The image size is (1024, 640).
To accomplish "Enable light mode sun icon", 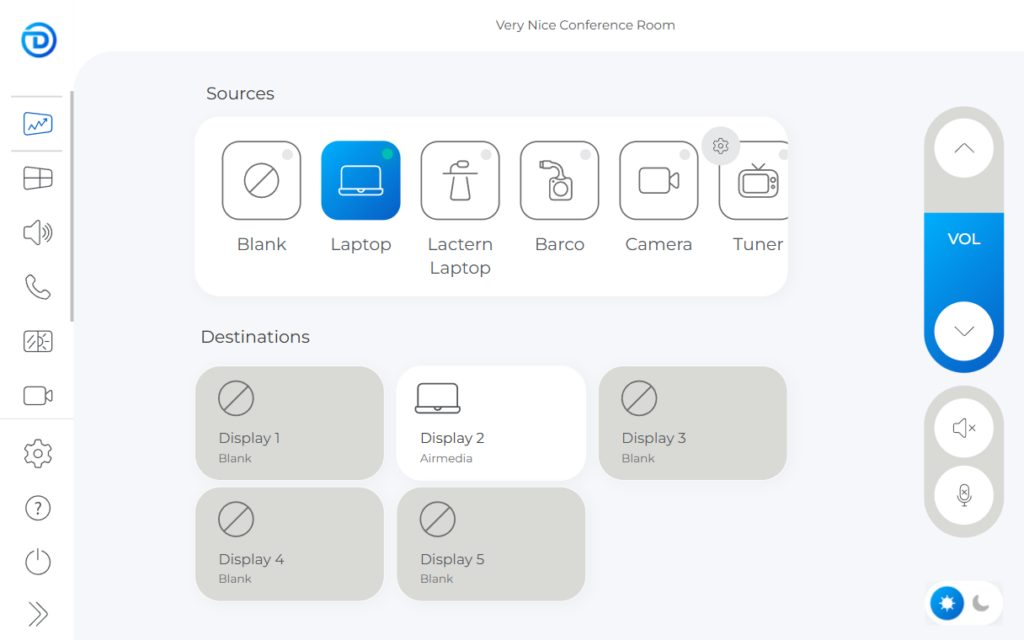I will pyautogui.click(x=947, y=603).
